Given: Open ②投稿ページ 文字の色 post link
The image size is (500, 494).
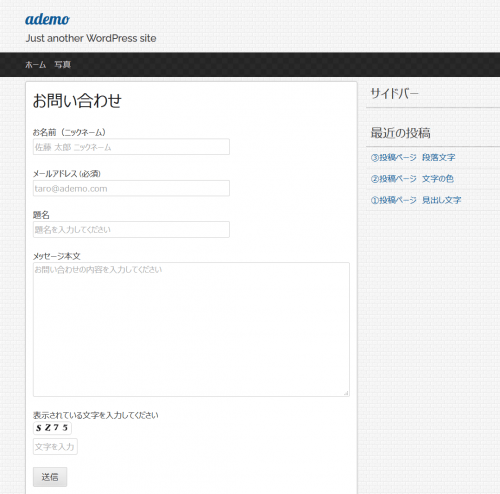Looking at the screenshot, I should [412, 179].
